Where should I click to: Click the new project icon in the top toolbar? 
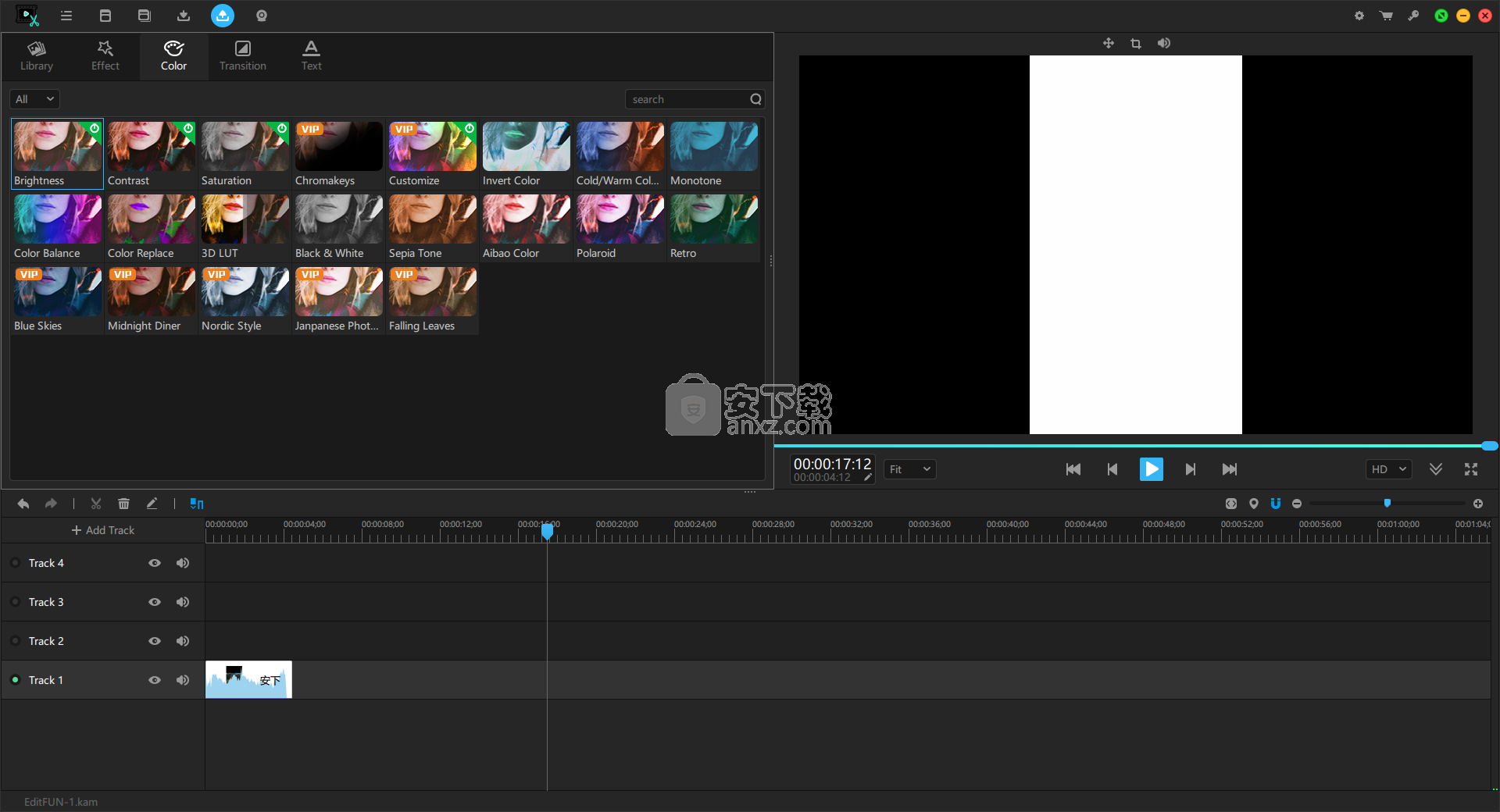(x=105, y=16)
